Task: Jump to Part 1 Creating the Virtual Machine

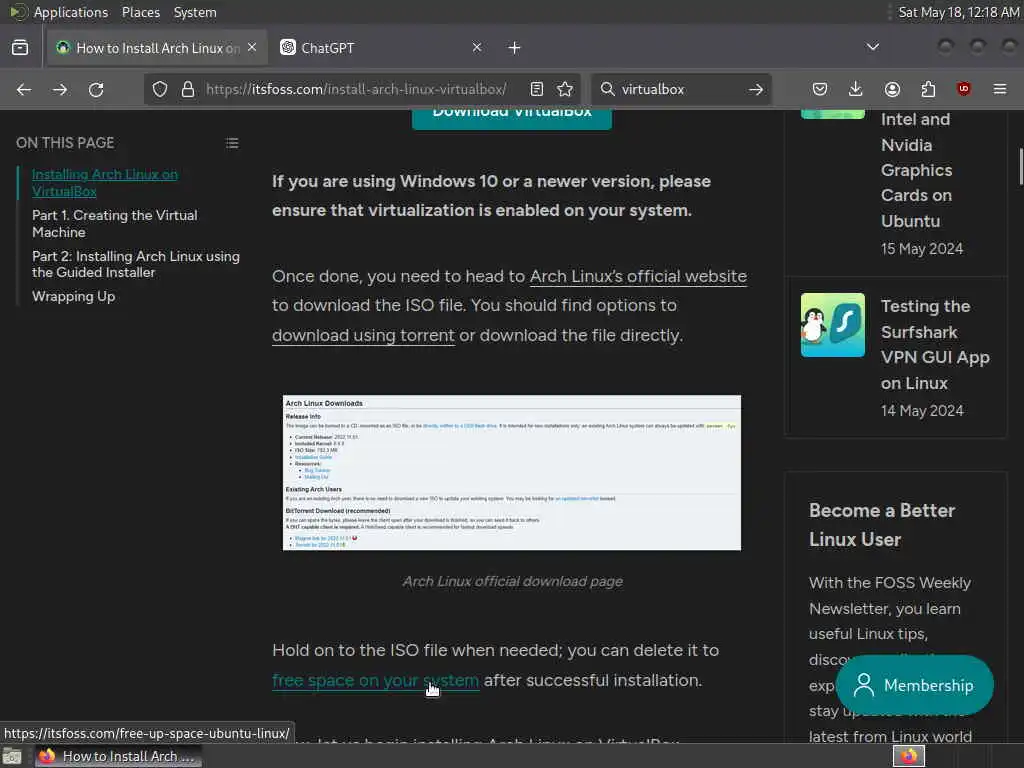Action: pos(115,223)
